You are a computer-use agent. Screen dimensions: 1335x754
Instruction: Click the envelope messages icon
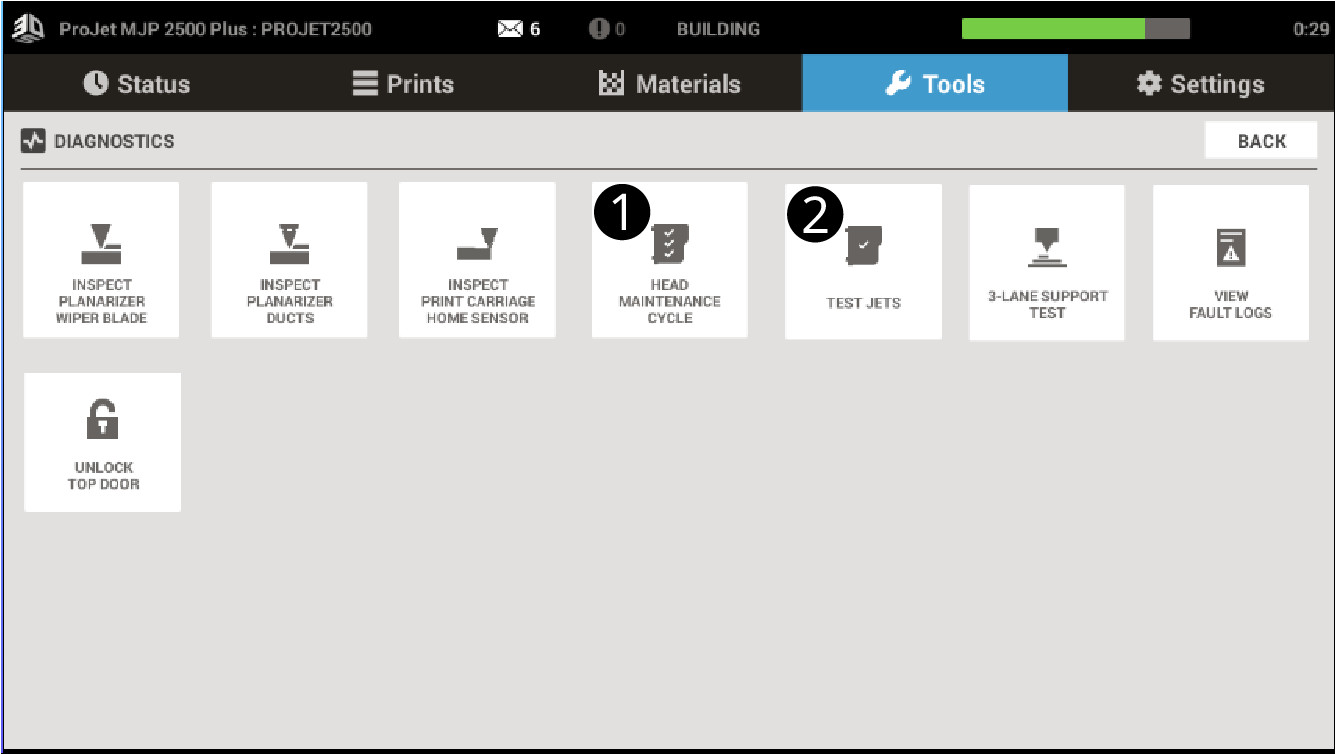click(510, 29)
